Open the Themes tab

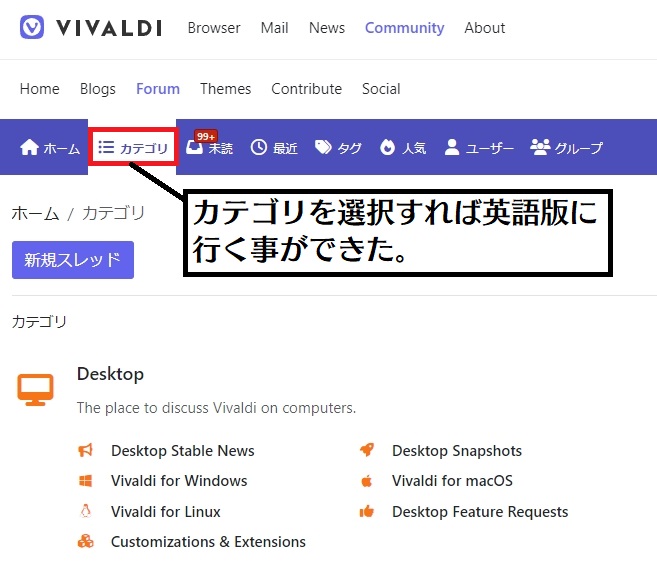225,89
